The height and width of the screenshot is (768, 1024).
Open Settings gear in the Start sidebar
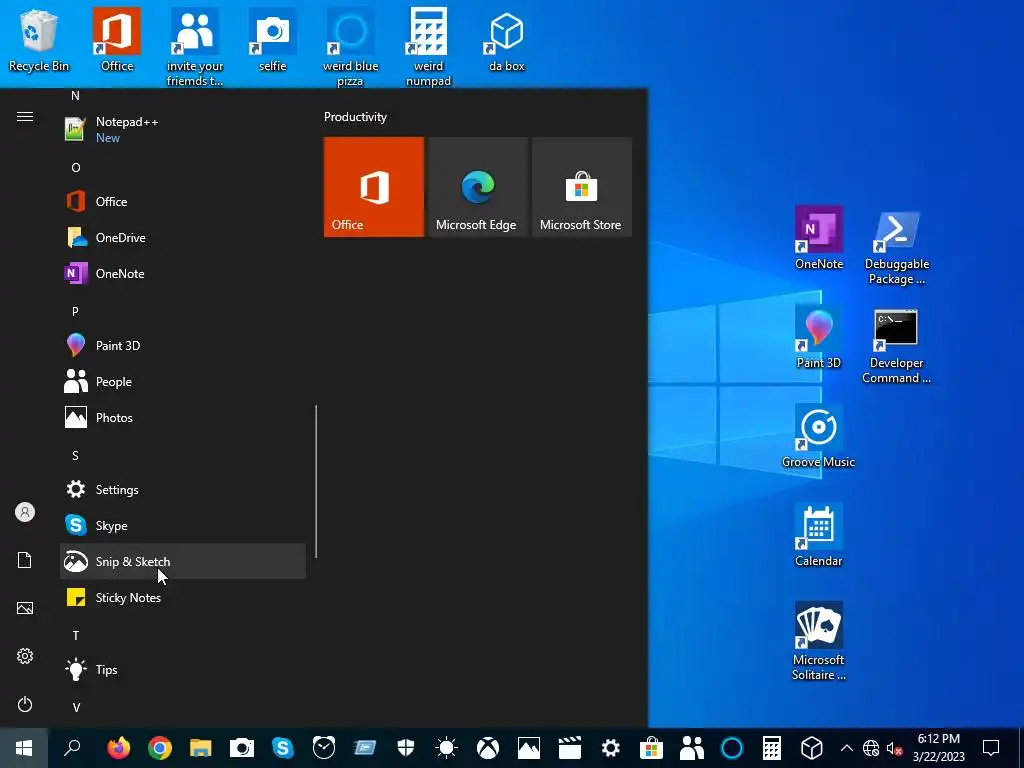click(x=25, y=656)
